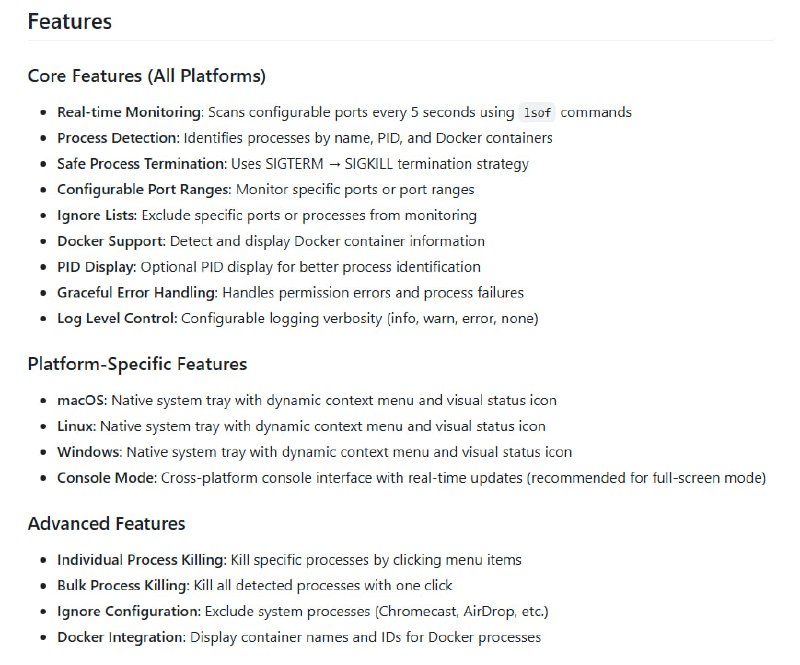Click the "PID Display" bullet label

97,267
